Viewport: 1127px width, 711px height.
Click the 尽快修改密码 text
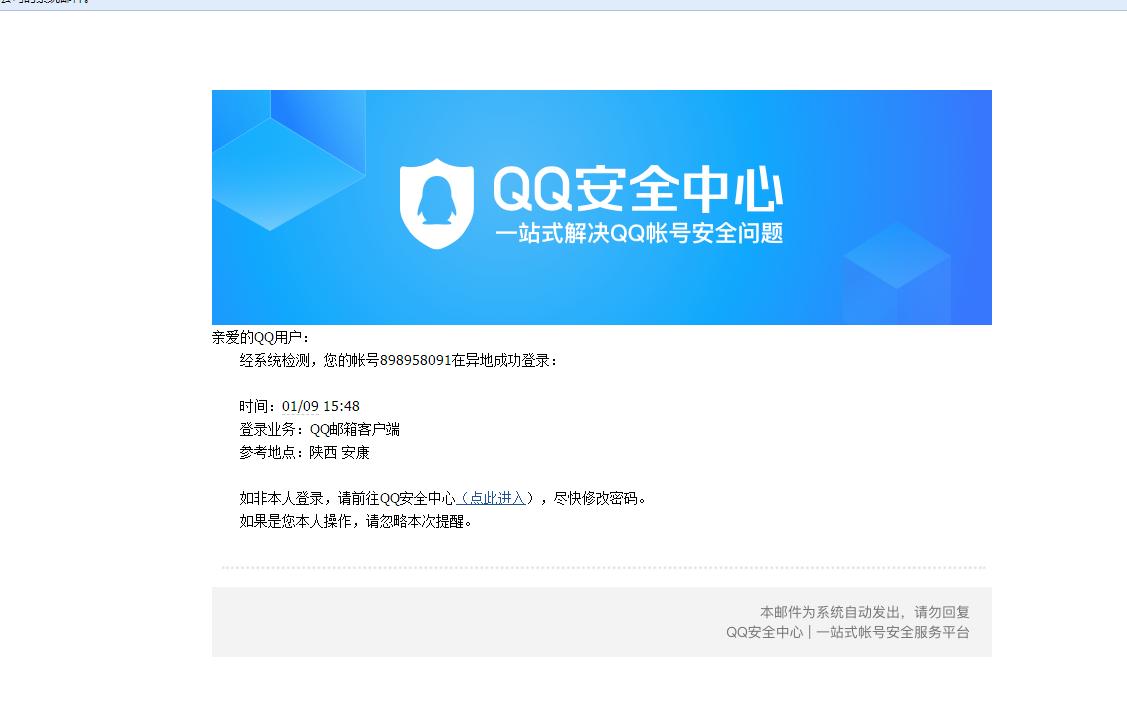(599, 498)
